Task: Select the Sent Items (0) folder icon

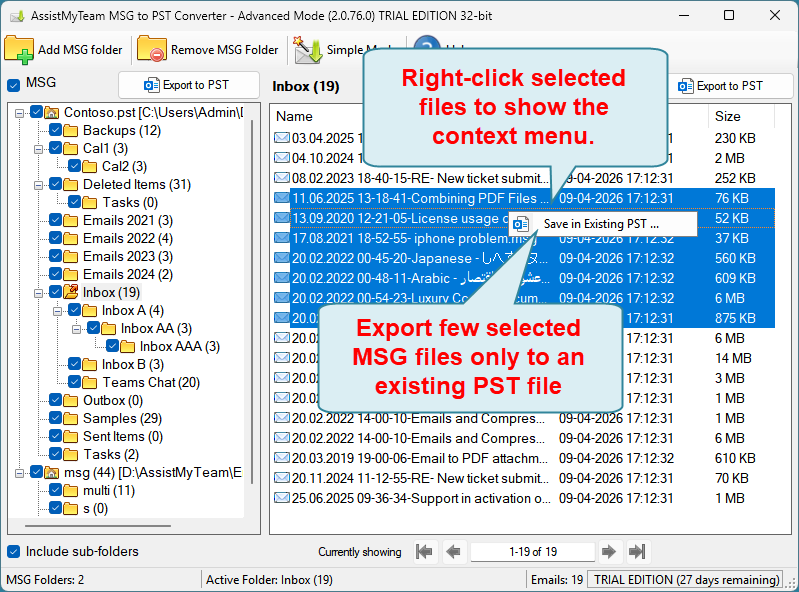Action: tap(70, 437)
